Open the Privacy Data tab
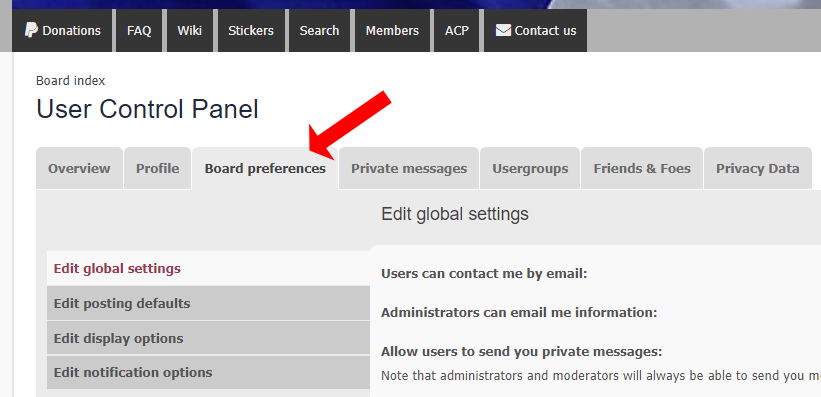 pyautogui.click(x=758, y=168)
